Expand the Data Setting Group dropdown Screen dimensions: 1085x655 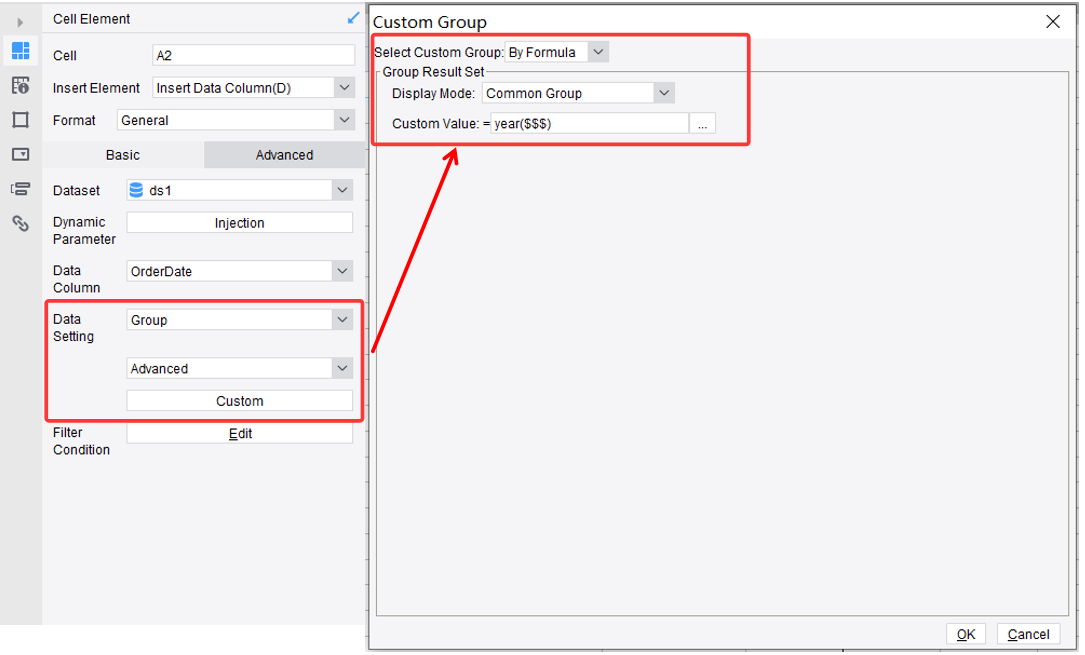[344, 320]
